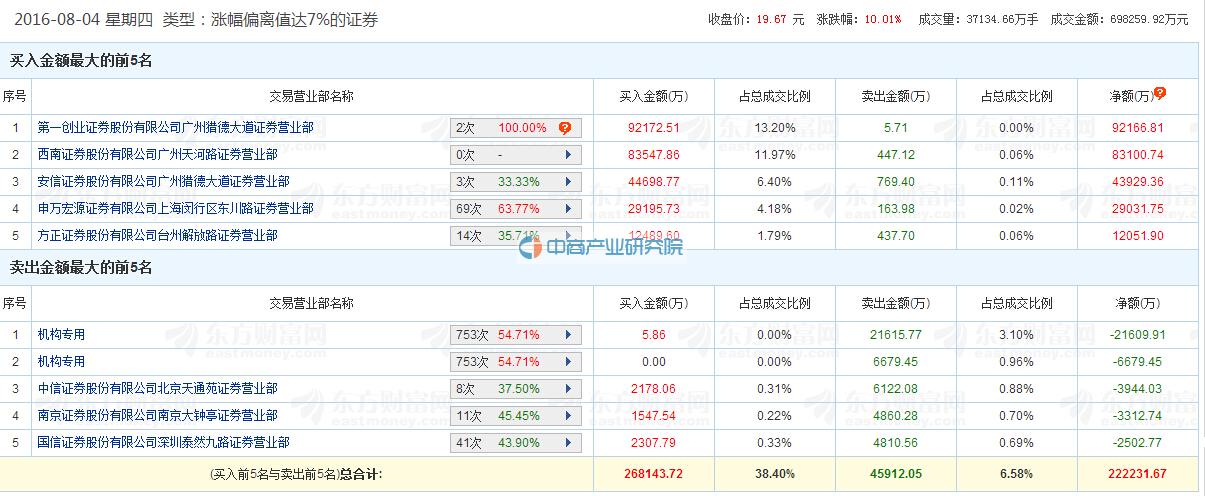Open 南京证券南京大钟亭证券营业部 link

click(x=157, y=415)
